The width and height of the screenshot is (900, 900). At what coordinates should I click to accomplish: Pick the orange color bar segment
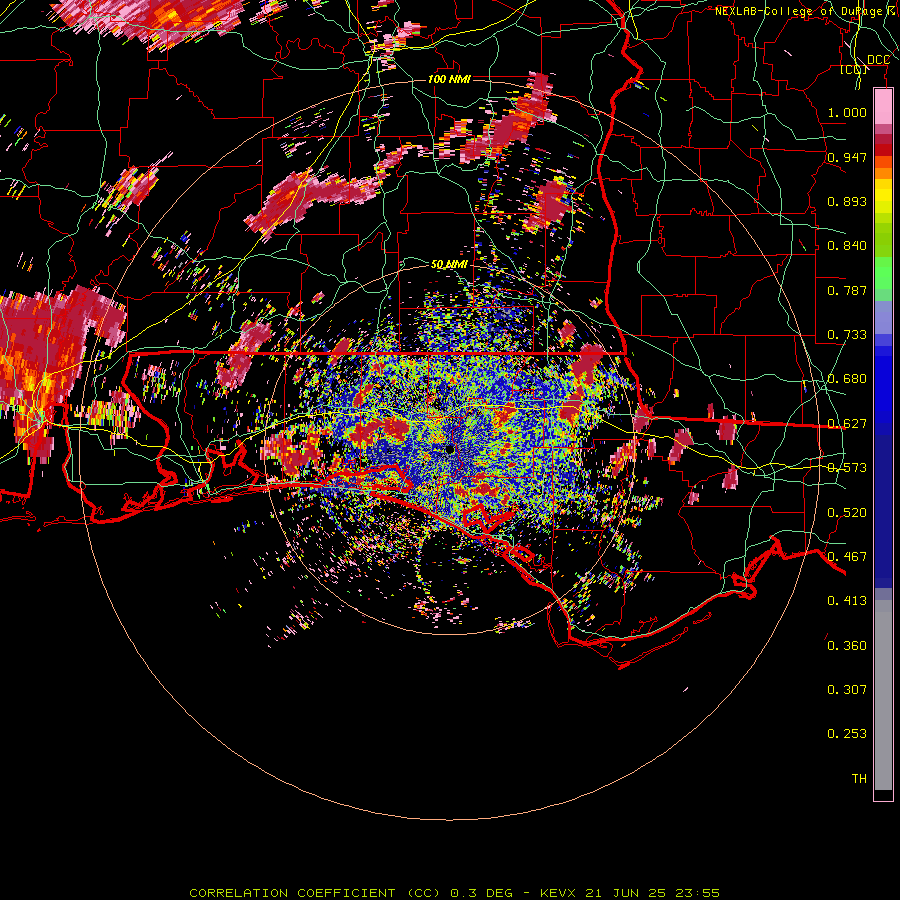pyautogui.click(x=883, y=173)
